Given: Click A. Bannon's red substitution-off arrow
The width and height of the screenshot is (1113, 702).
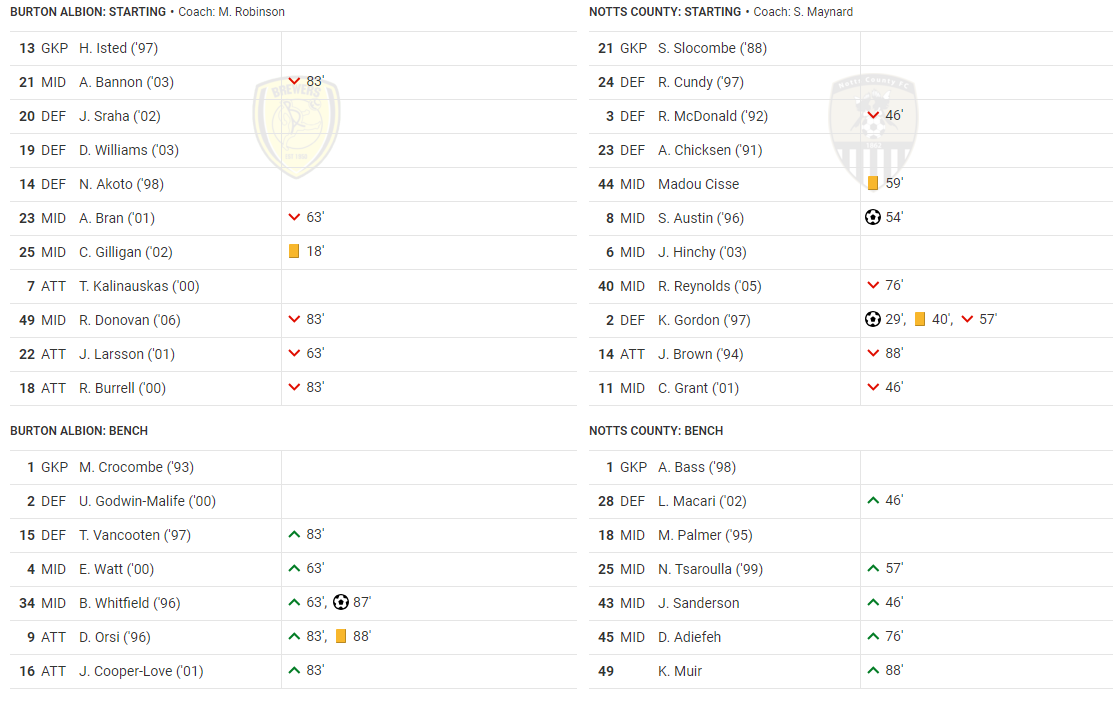Looking at the screenshot, I should click(x=294, y=81).
